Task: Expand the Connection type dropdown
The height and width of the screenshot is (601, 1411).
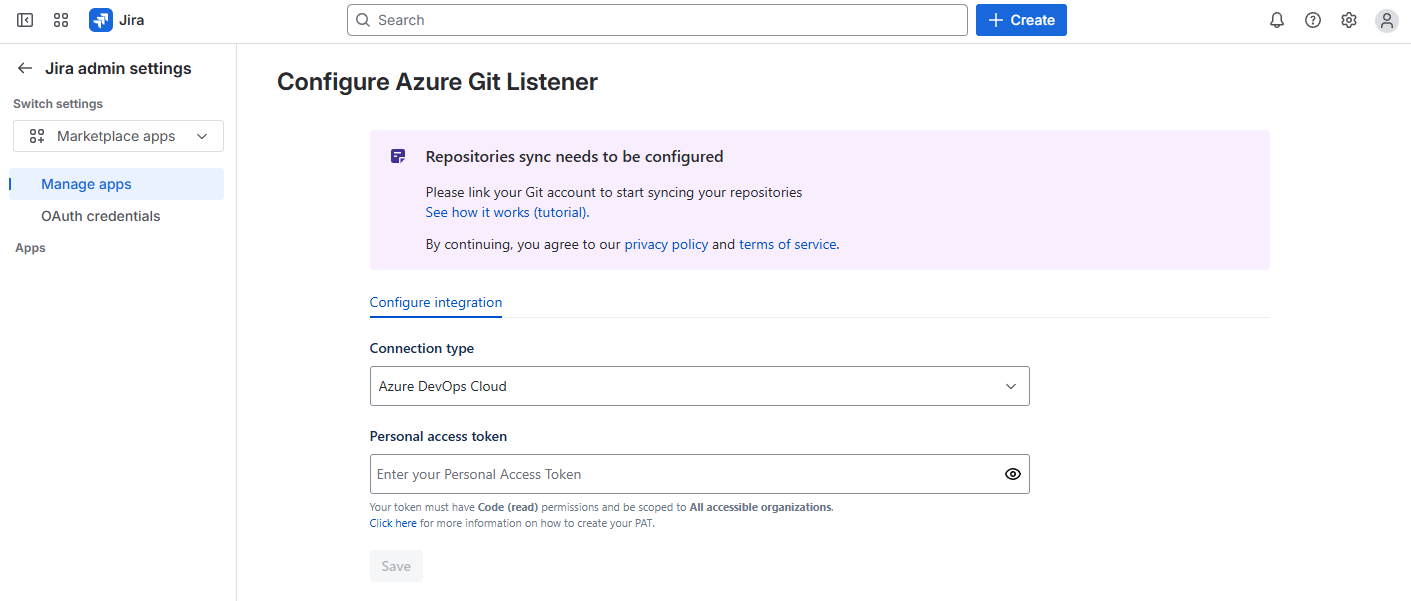Action: click(x=700, y=386)
